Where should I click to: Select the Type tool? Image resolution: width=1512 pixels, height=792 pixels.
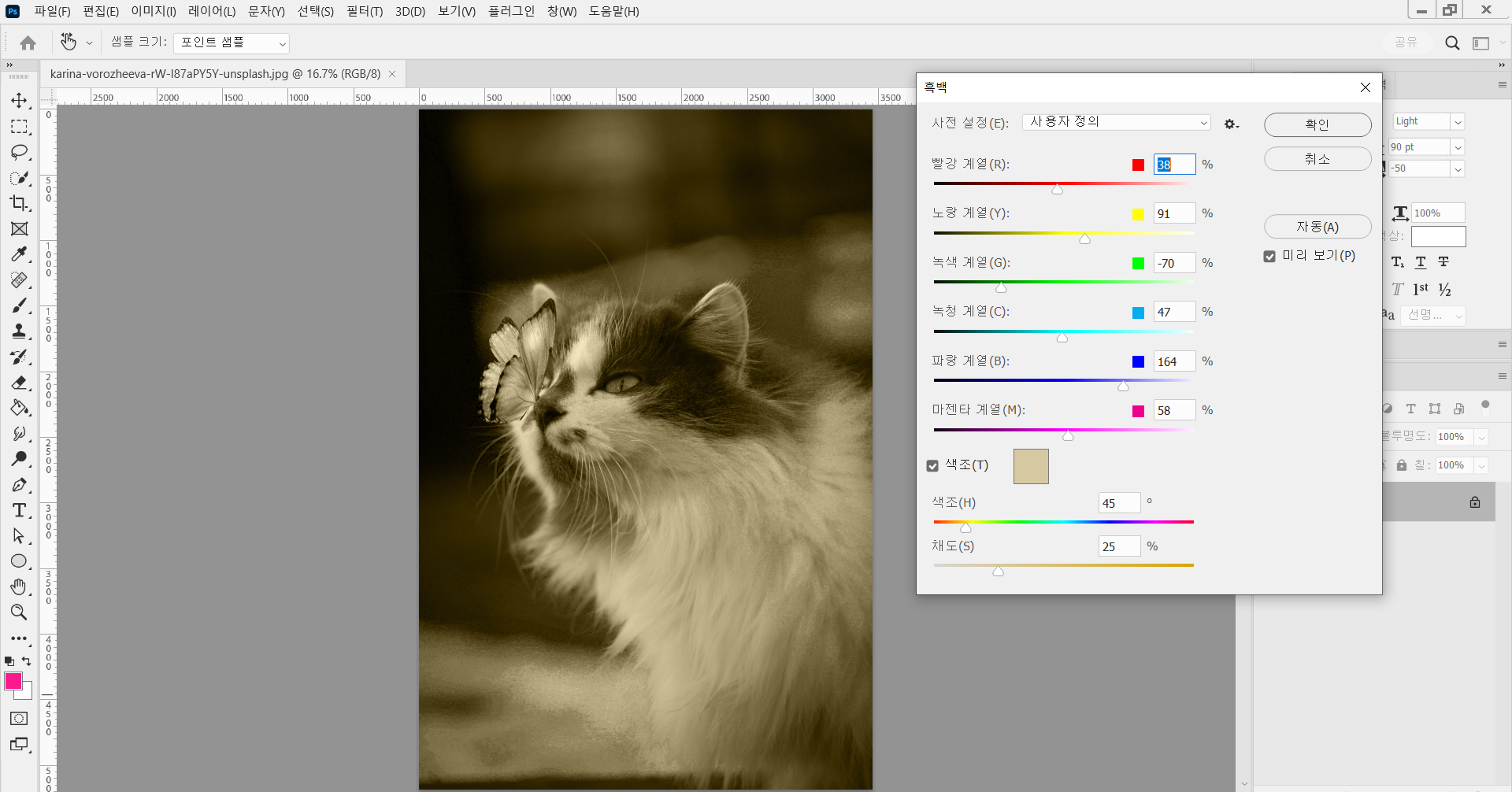coord(19,510)
